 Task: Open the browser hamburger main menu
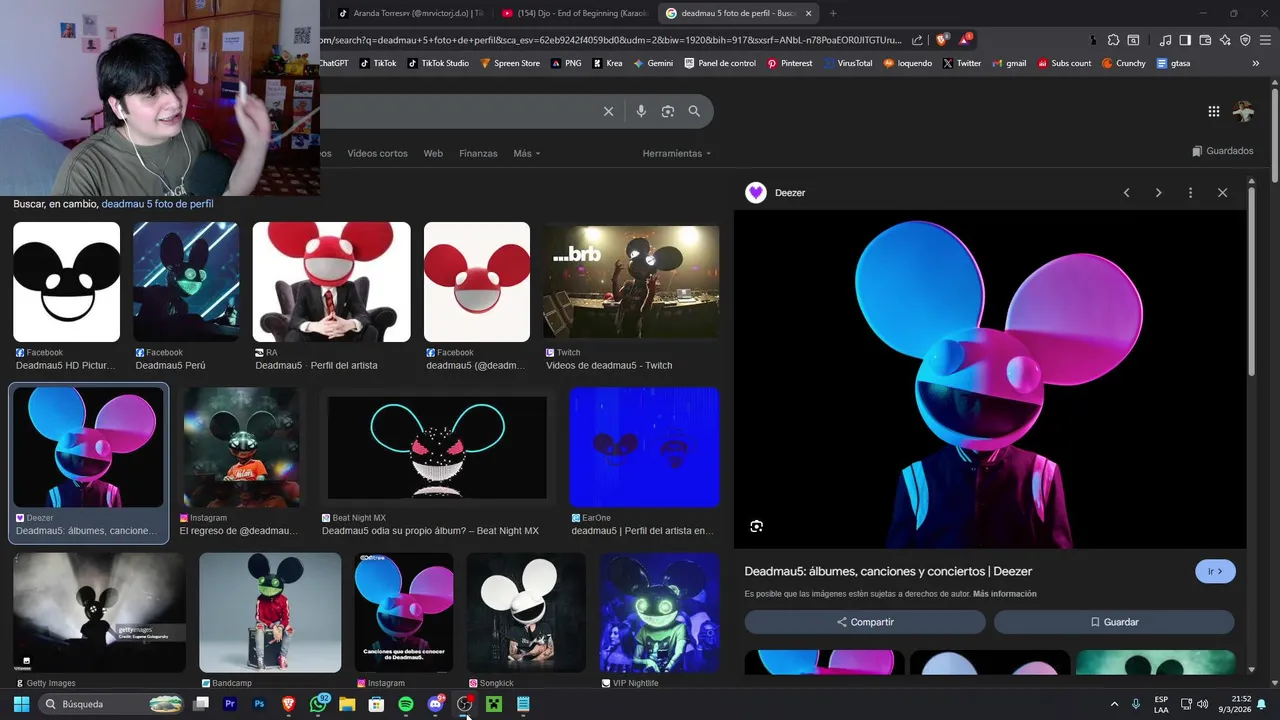(1265, 40)
